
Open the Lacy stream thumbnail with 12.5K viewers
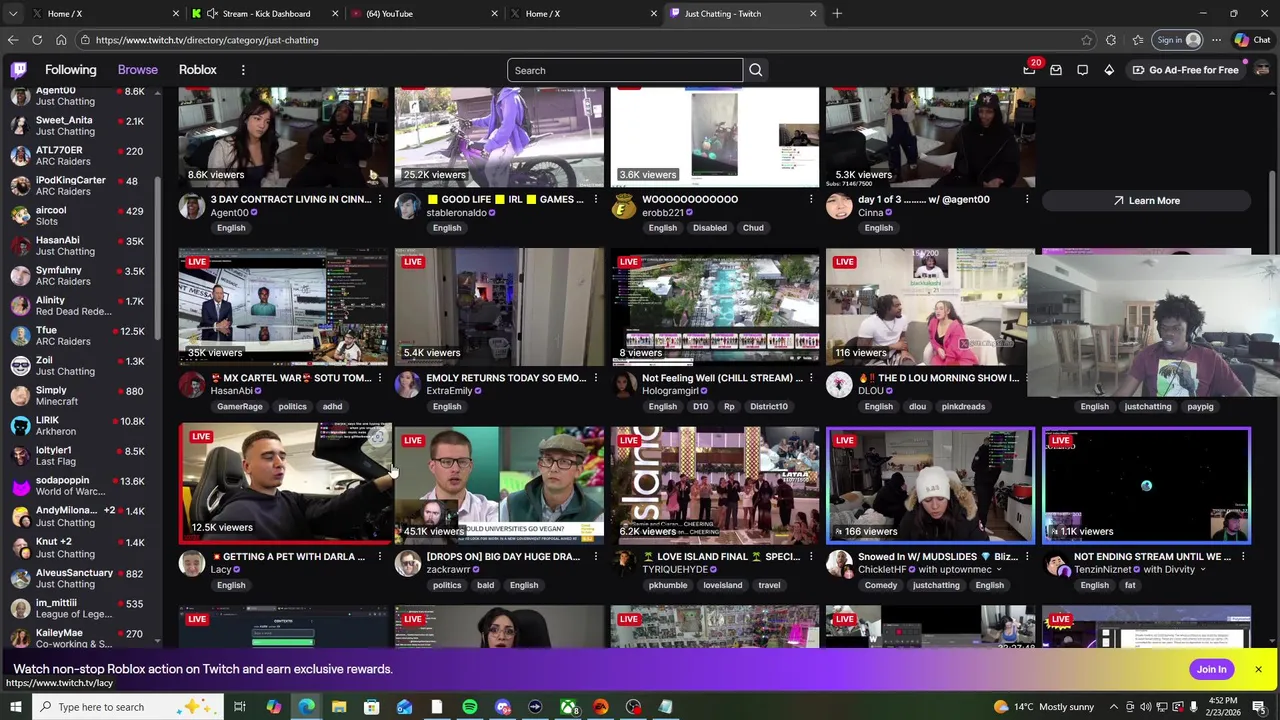(x=284, y=483)
